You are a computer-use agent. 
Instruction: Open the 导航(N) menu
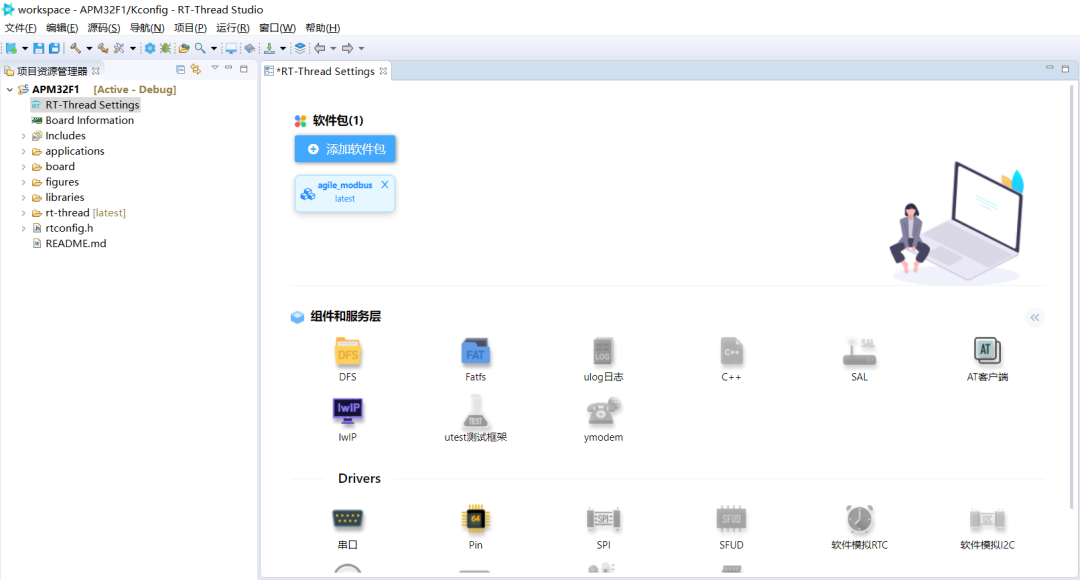(147, 28)
